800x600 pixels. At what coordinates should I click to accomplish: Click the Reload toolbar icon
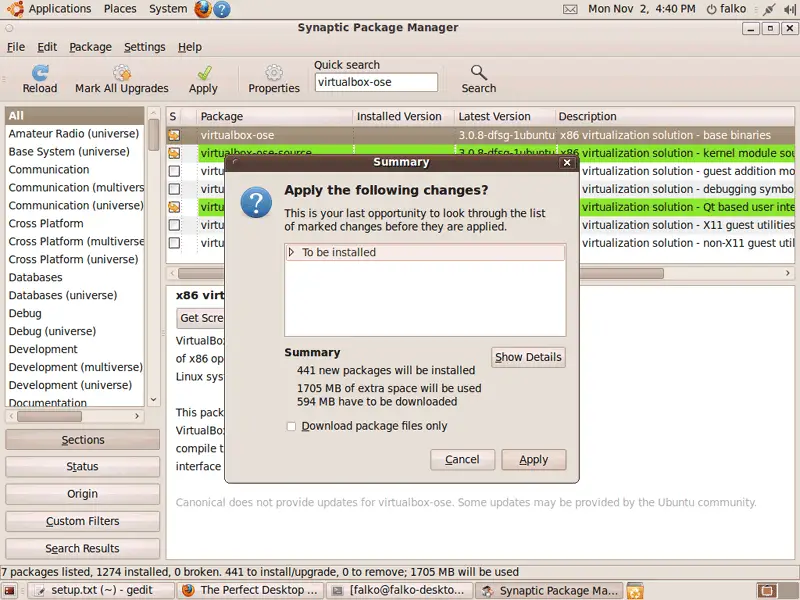click(x=40, y=73)
